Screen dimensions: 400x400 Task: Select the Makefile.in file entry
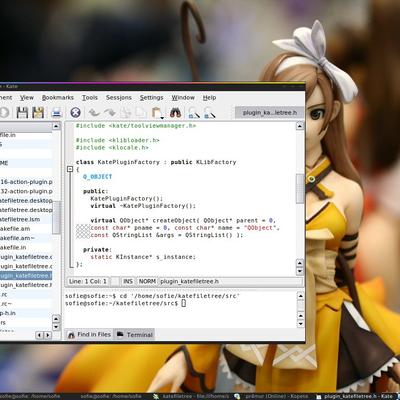click(26, 247)
